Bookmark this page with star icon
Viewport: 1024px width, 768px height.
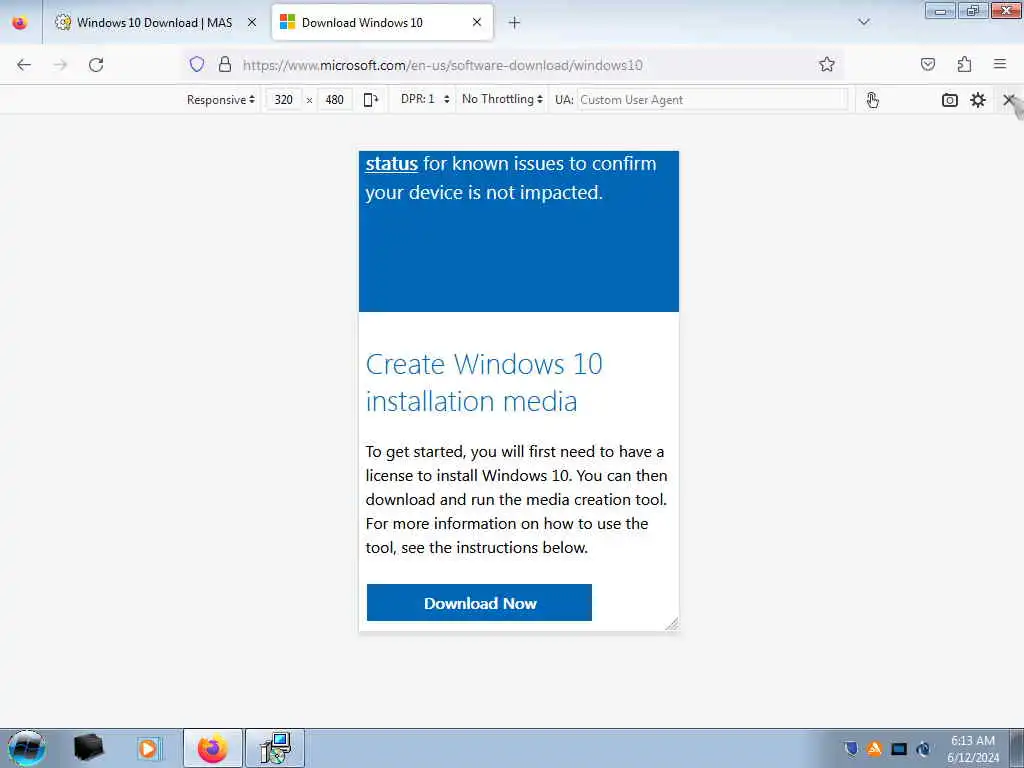(x=827, y=64)
